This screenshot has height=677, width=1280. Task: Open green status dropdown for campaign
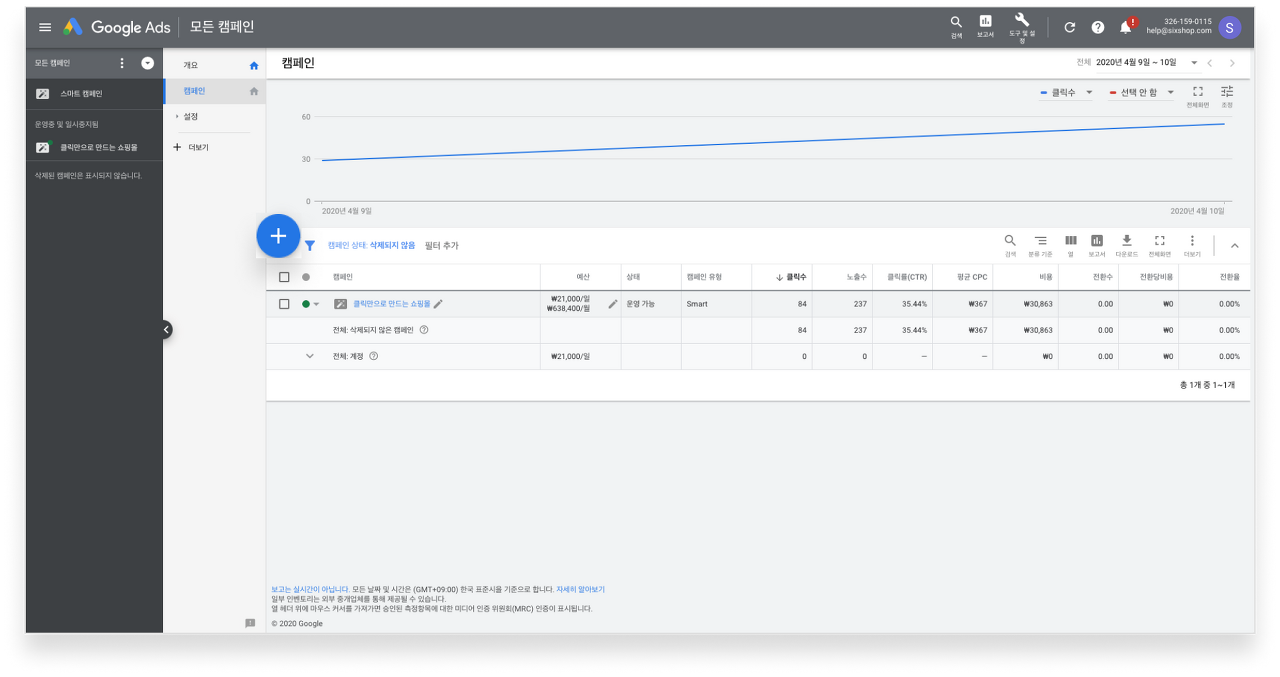tap(311, 304)
